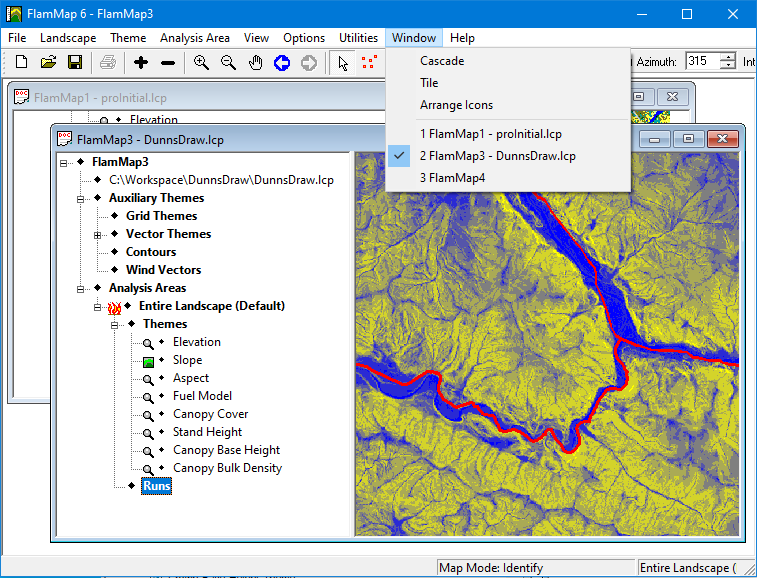
Task: Click the plus (add) toolbar icon
Action: coord(140,62)
